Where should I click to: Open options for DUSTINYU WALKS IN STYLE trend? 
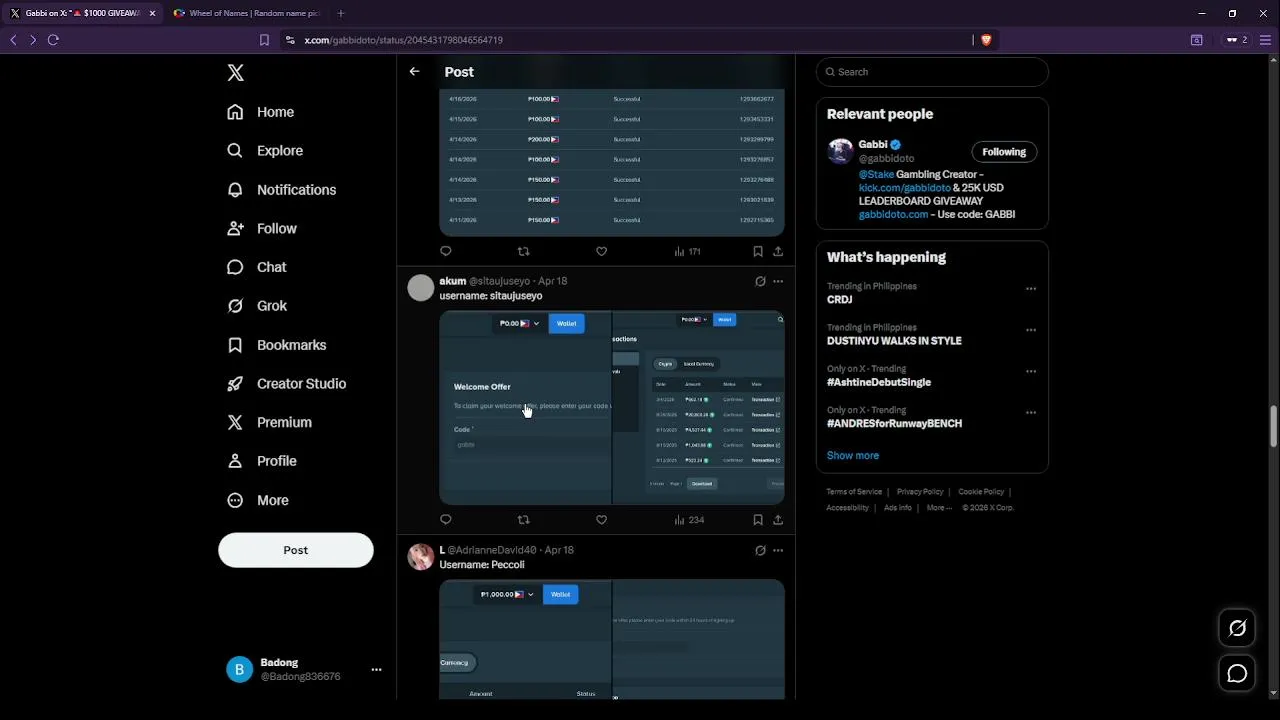coord(1031,330)
